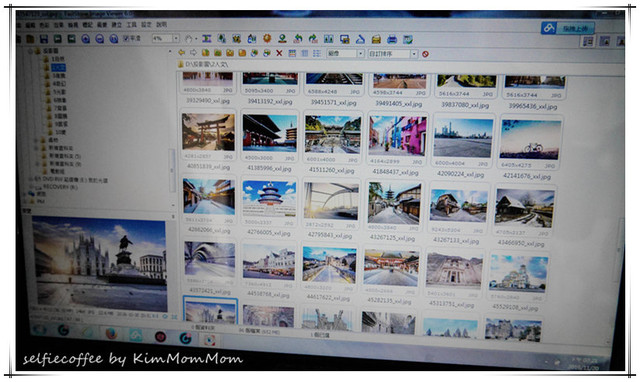Toggle the Smooth checkbox in toolbar
This screenshot has width=640, height=382.
coord(126,38)
